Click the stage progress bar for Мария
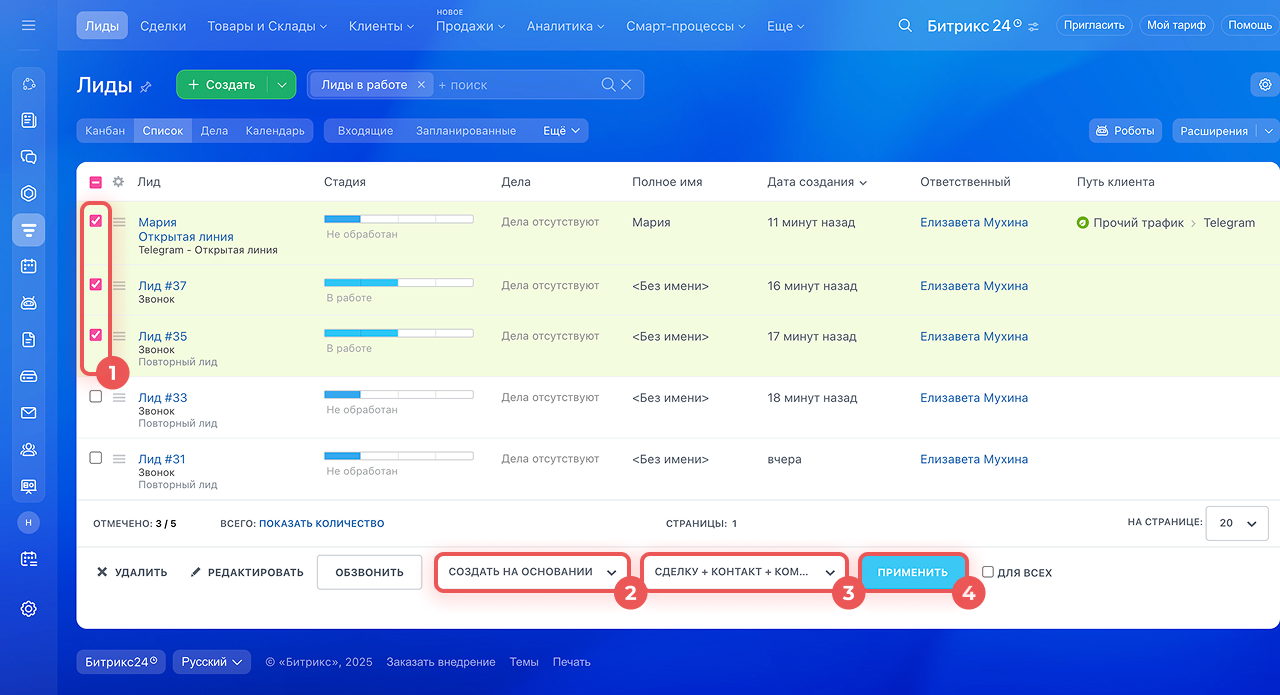Image resolution: width=1280 pixels, height=695 pixels. tap(398, 217)
